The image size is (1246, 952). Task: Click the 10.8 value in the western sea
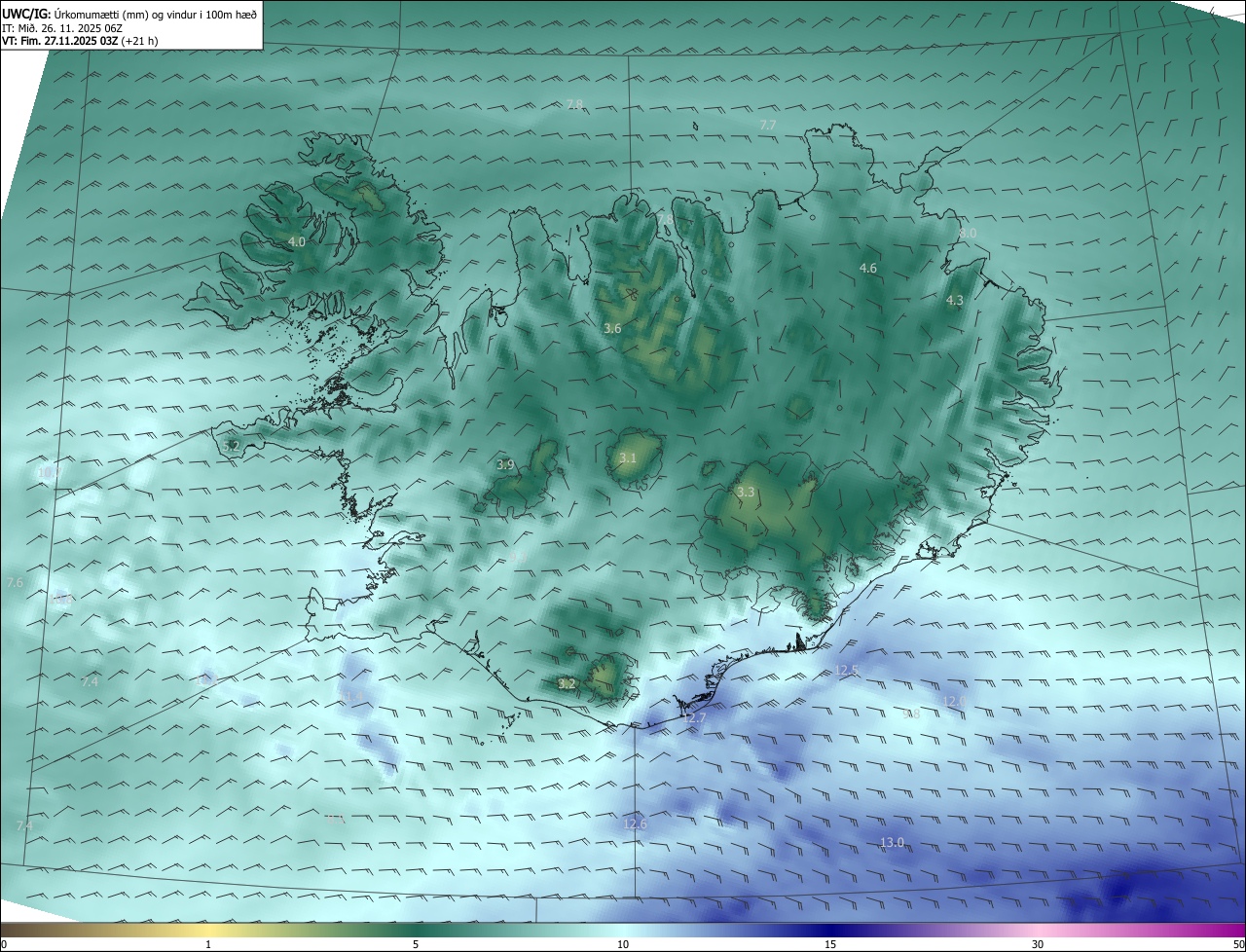(x=61, y=600)
